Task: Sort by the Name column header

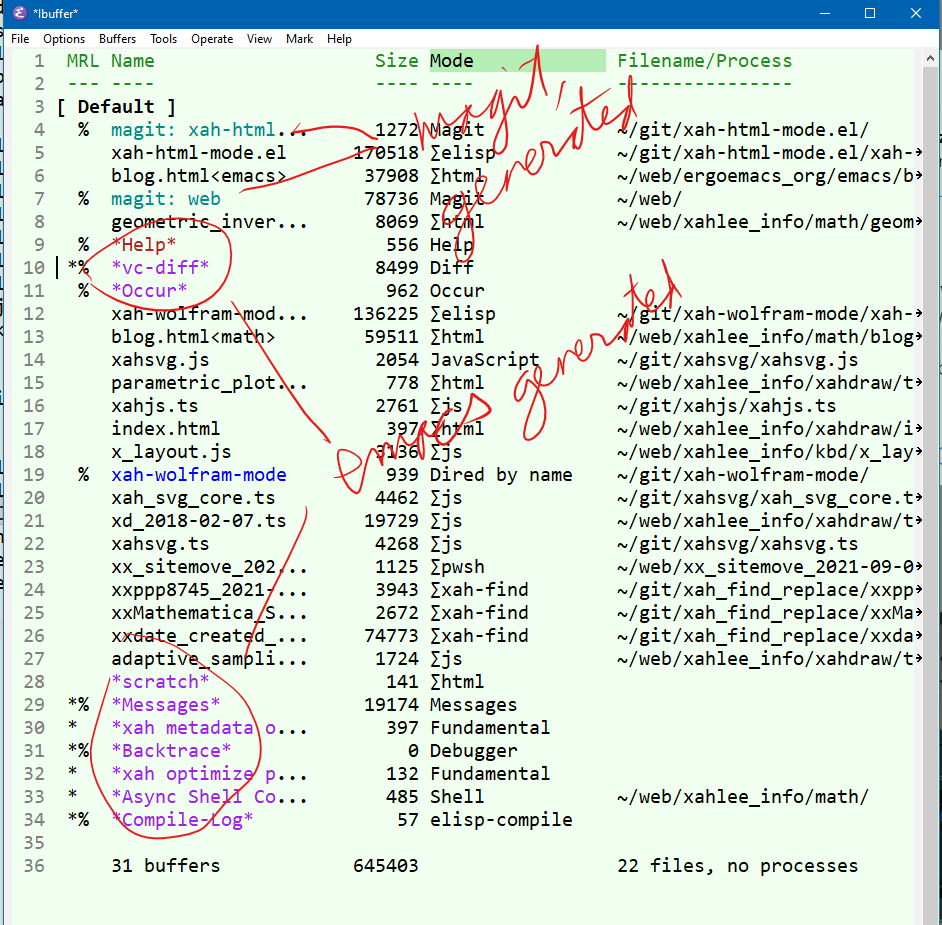Action: (133, 61)
